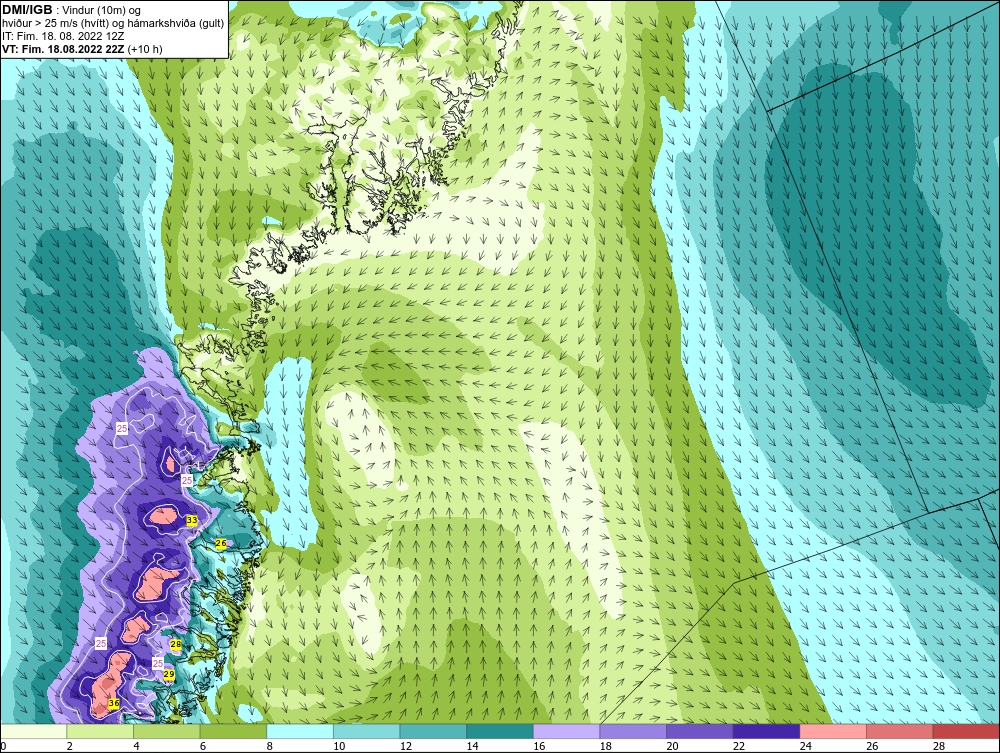Click the legend tick value "2"
Viewport: 1000px width, 753px height.
click(70, 746)
